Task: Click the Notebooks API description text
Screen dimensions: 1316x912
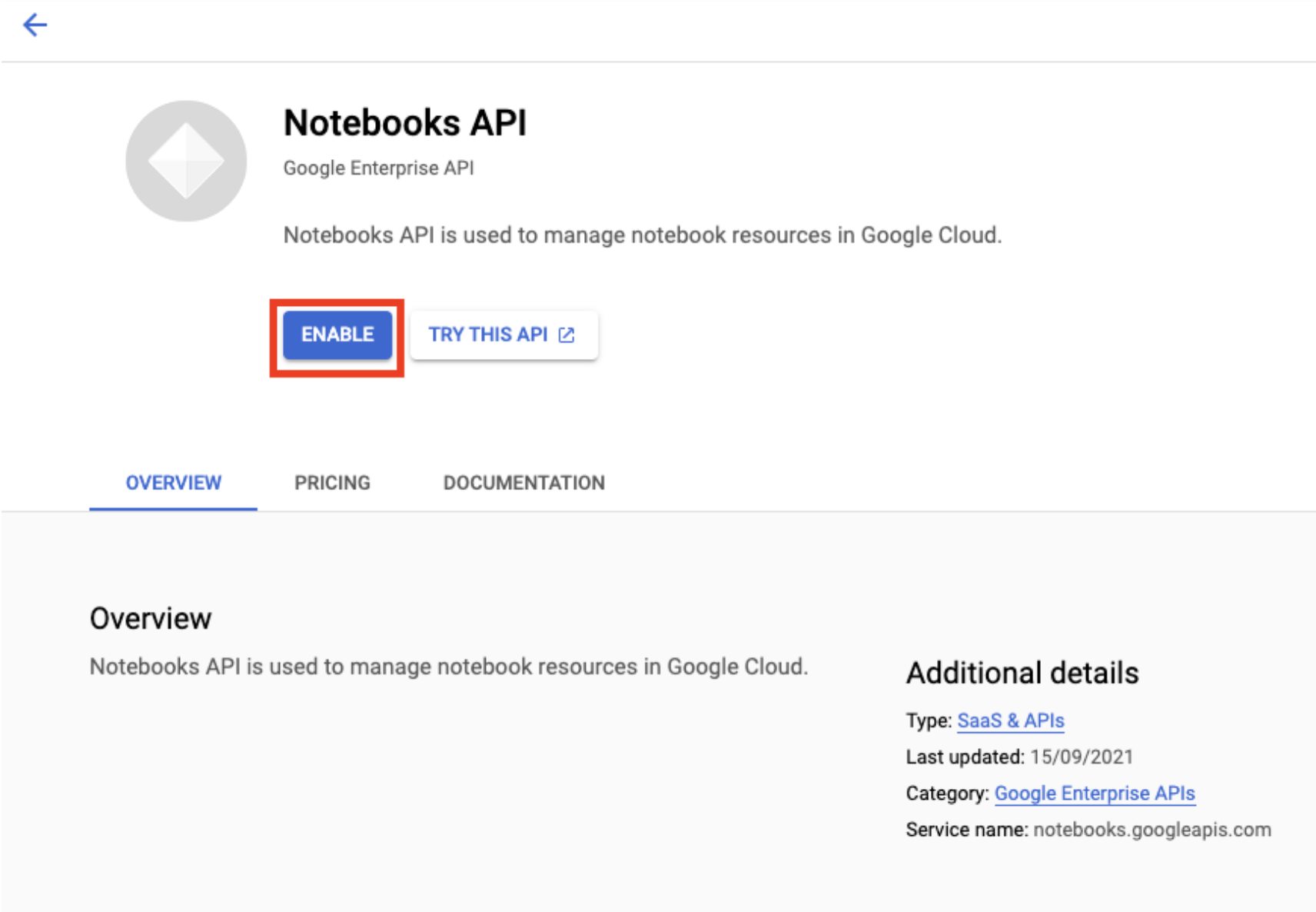Action: (643, 235)
